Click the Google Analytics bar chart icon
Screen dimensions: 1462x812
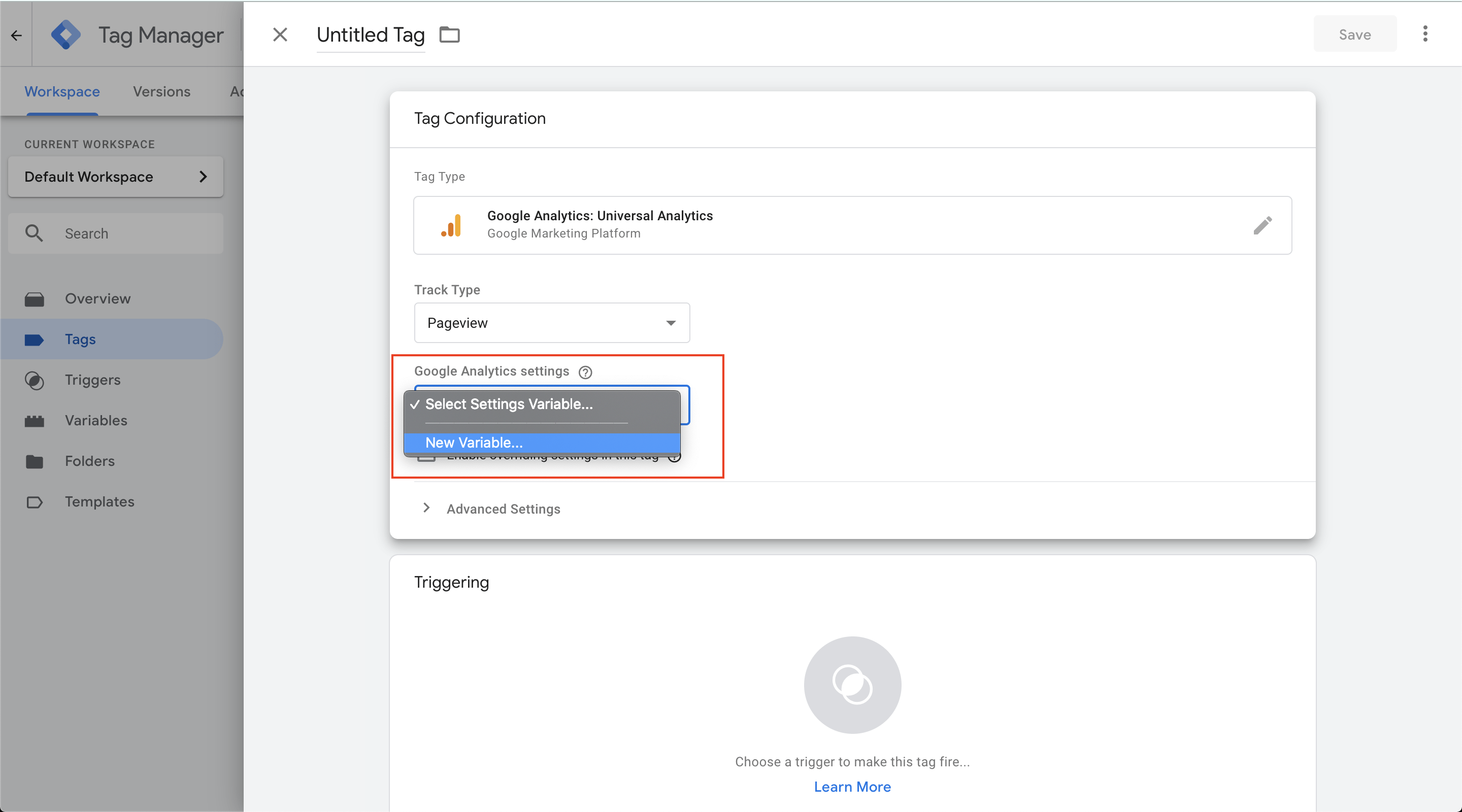[x=452, y=225]
